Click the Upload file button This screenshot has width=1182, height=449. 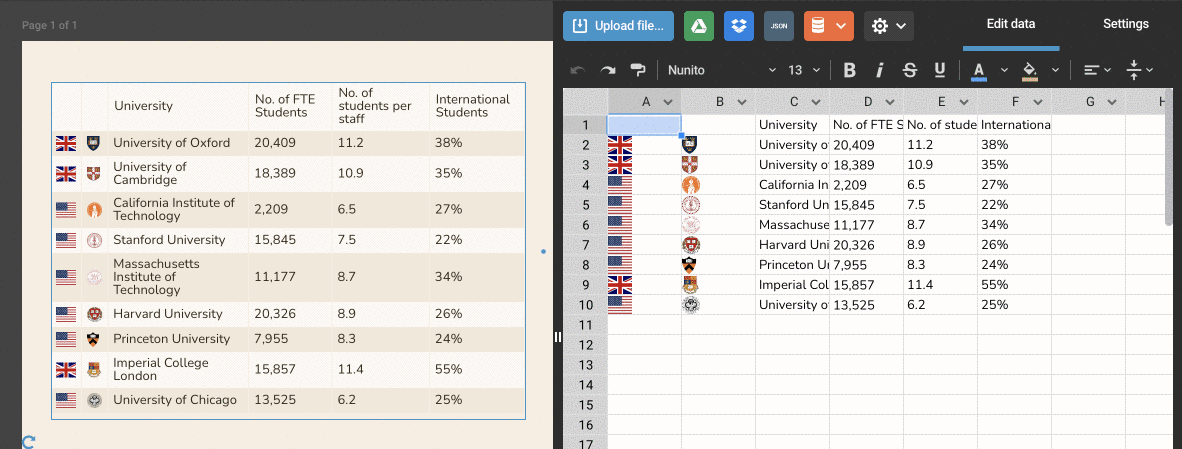pyautogui.click(x=617, y=26)
